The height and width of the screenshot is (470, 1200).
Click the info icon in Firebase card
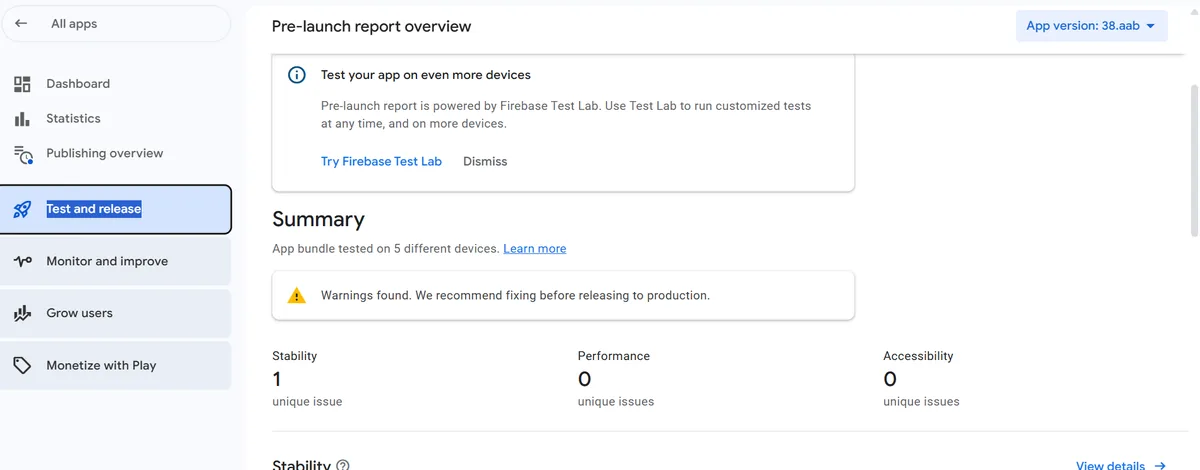pos(297,75)
